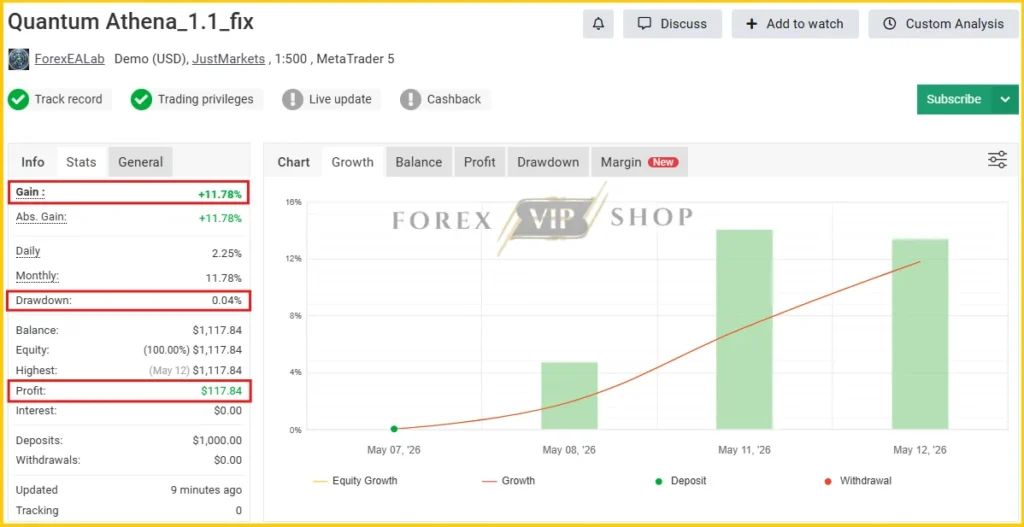Image resolution: width=1024 pixels, height=527 pixels.
Task: Click the Daily label
Action: (28, 251)
